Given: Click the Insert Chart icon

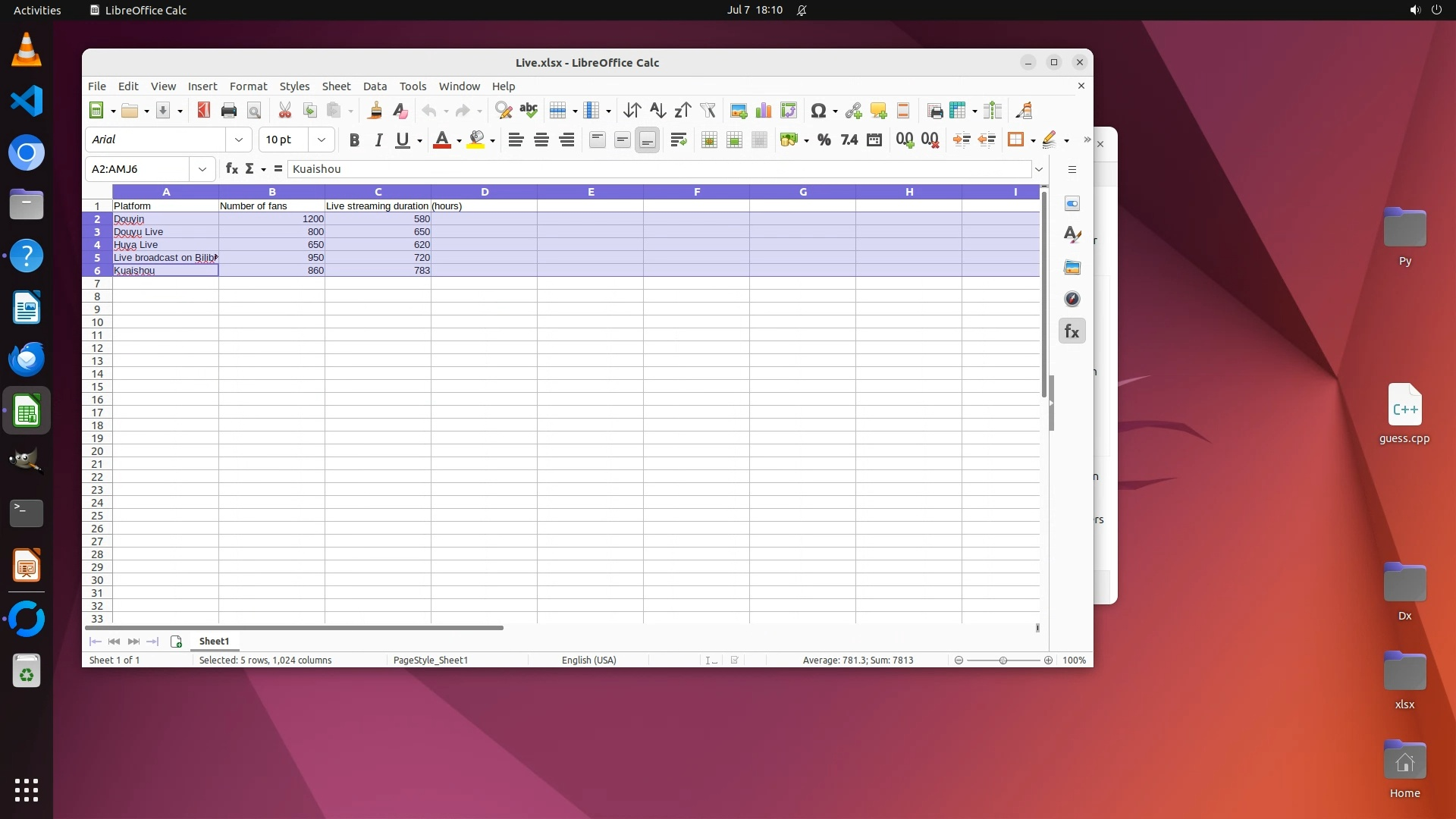Looking at the screenshot, I should tap(764, 111).
